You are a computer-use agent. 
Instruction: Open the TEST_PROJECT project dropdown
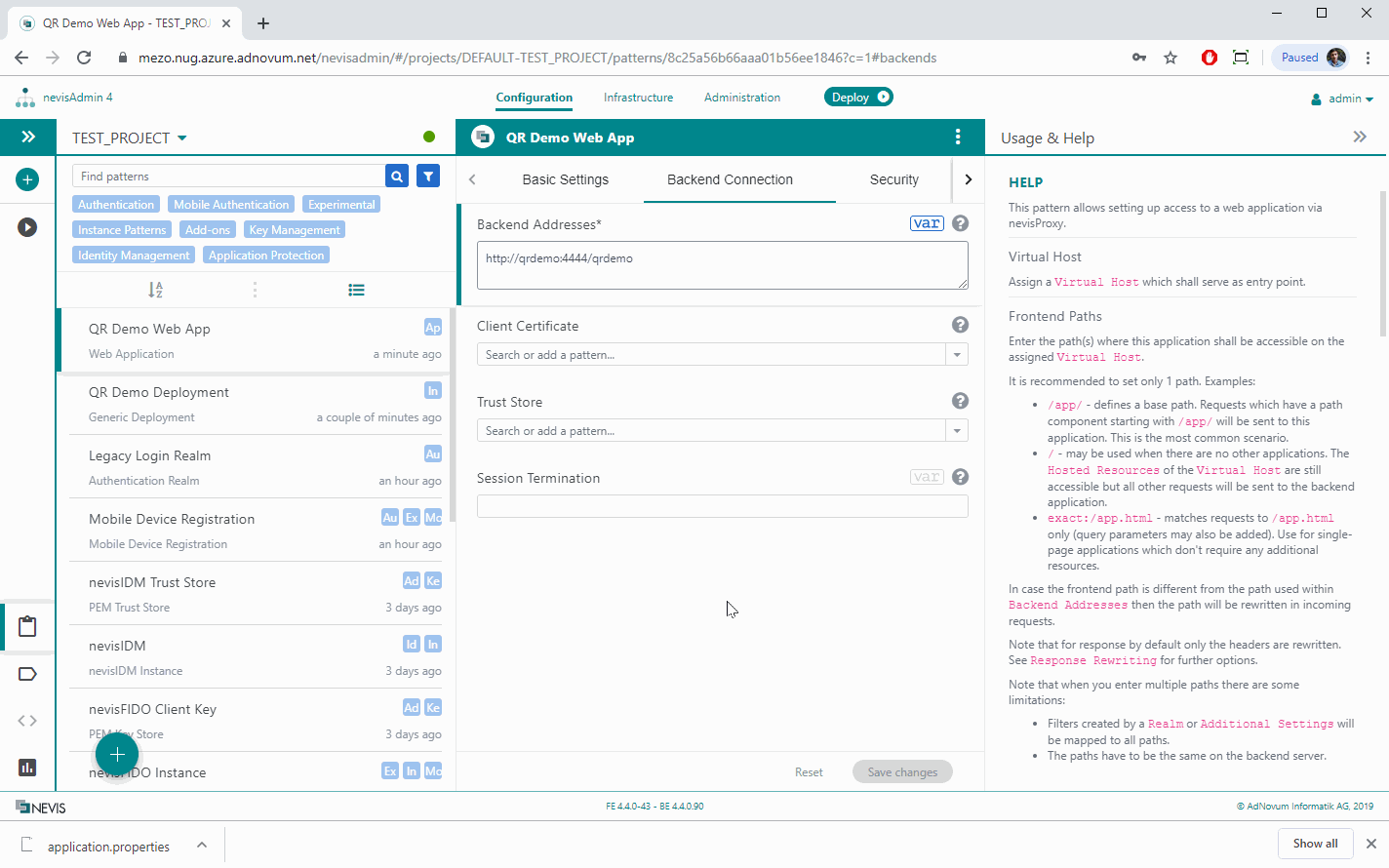point(130,138)
